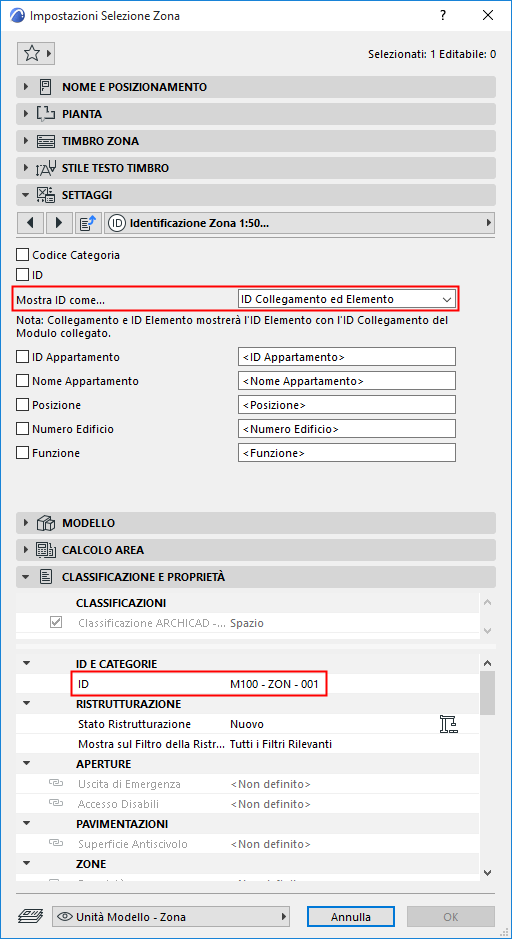Expand the STILE TESTO TIMBRO panel
The width and height of the screenshot is (512, 939).
pos(26,168)
